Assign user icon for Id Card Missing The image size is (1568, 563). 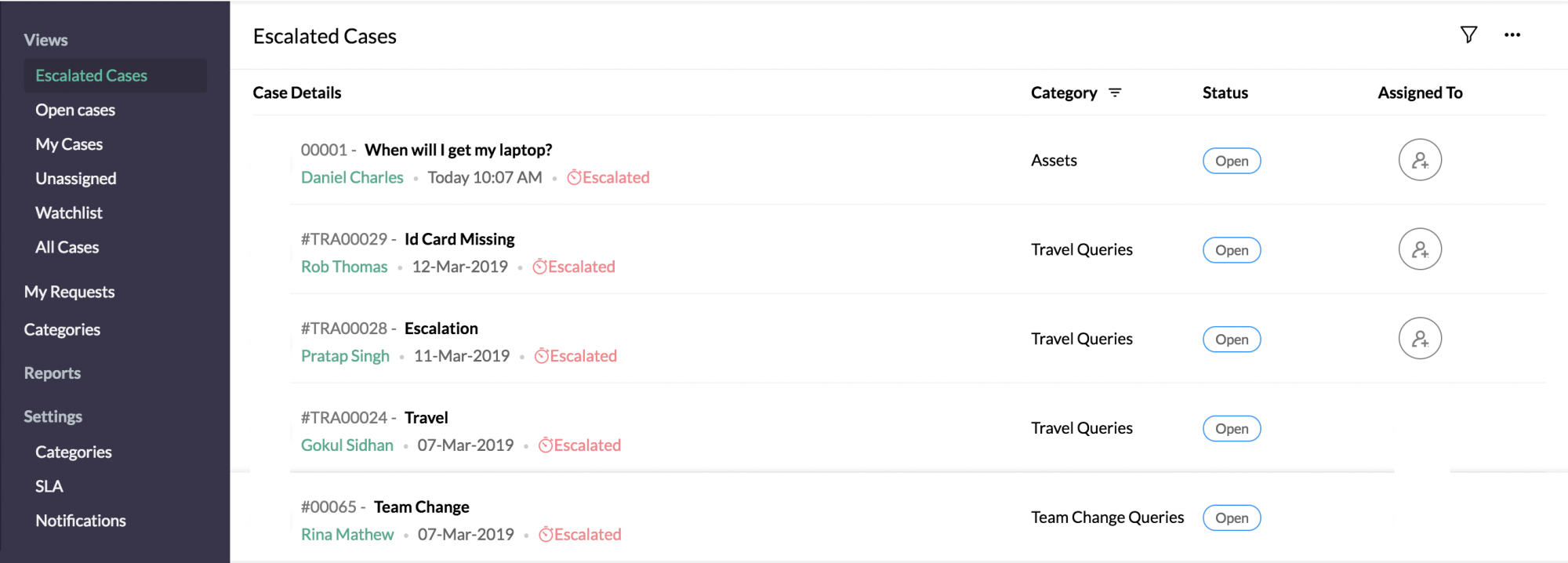pos(1420,249)
